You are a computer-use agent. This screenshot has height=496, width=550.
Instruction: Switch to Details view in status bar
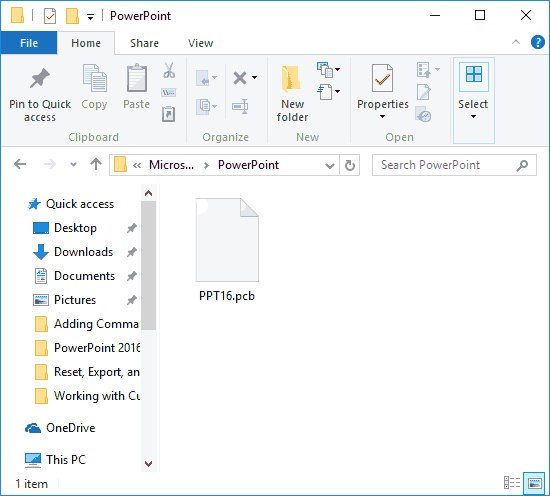coord(512,483)
